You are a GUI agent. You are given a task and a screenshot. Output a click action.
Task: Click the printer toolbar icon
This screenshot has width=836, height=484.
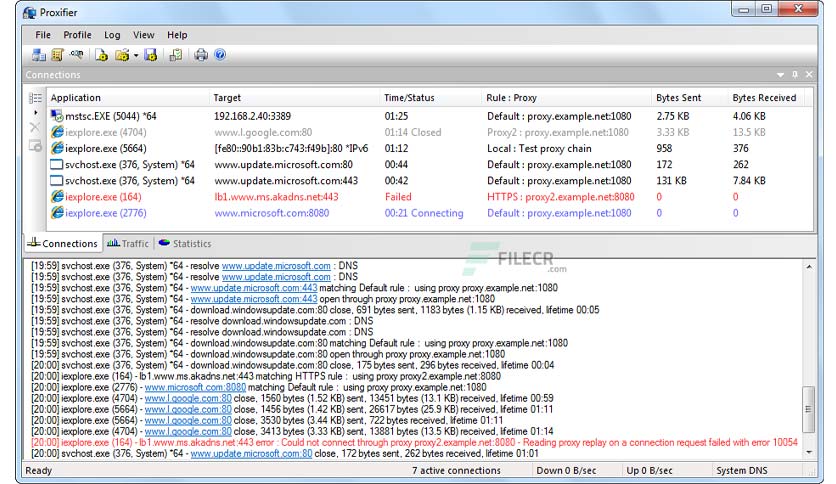(x=201, y=55)
